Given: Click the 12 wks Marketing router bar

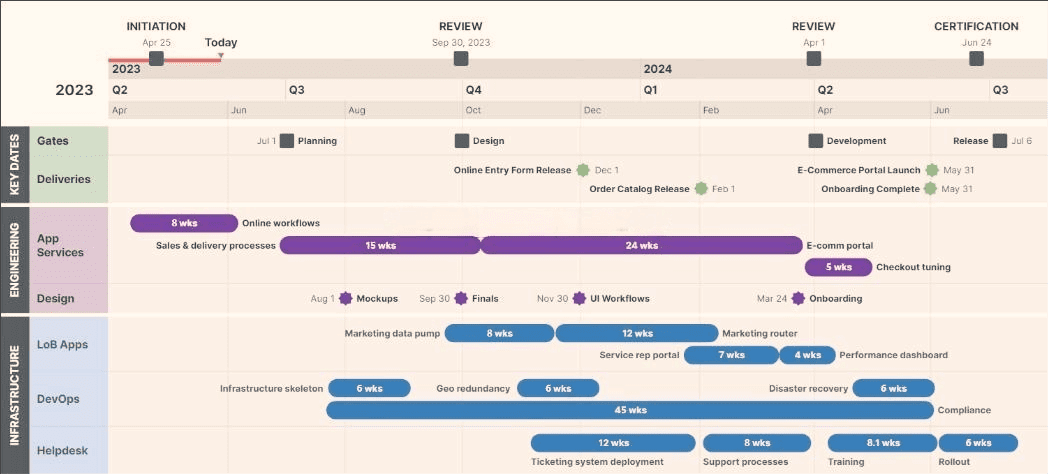Looking at the screenshot, I should (x=637, y=334).
